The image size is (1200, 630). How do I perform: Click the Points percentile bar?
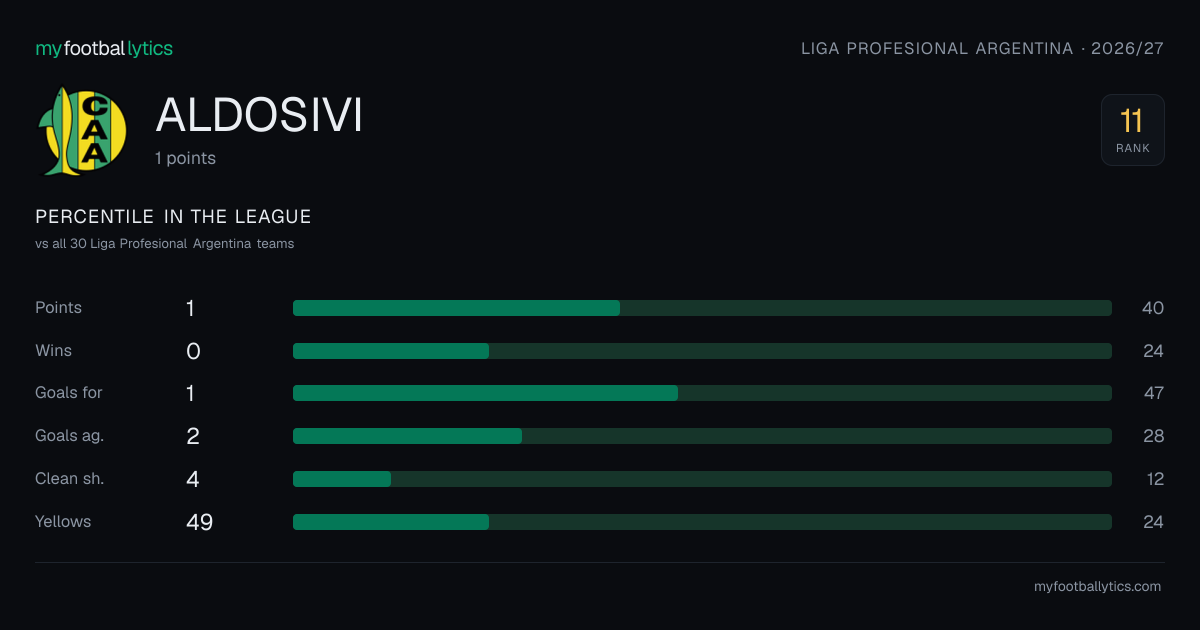(x=702, y=308)
